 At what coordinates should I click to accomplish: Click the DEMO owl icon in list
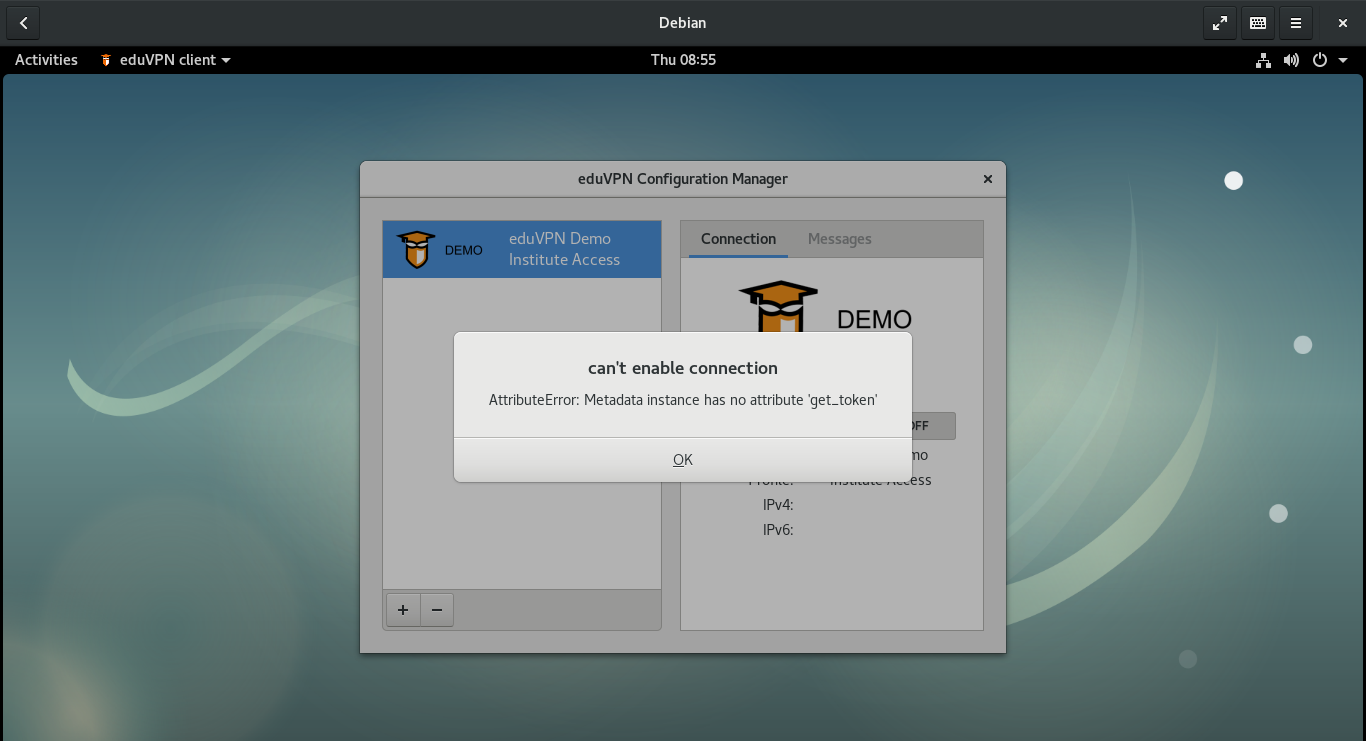[x=415, y=250]
